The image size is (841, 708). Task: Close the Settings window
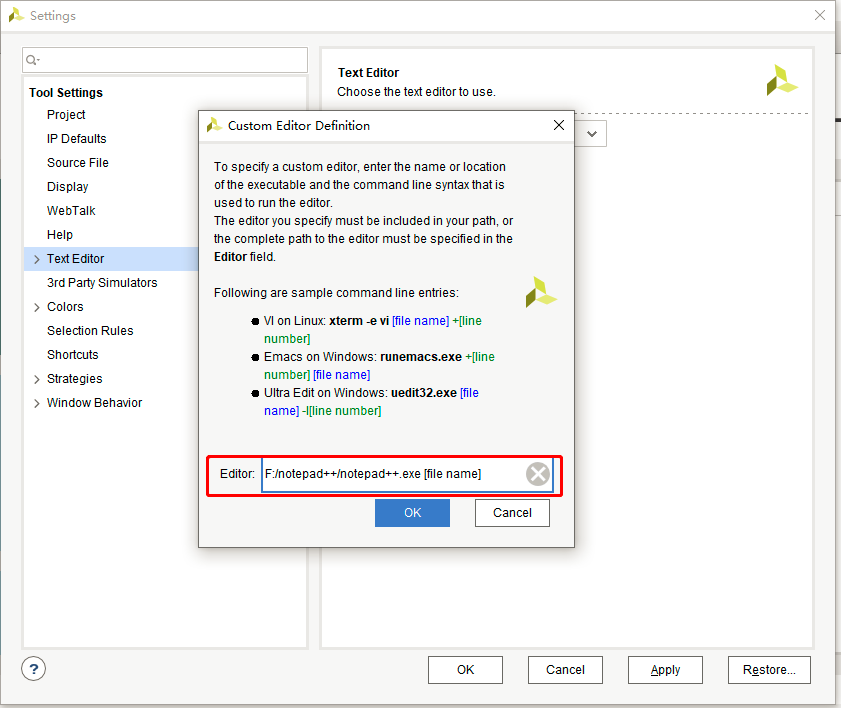[x=820, y=15]
